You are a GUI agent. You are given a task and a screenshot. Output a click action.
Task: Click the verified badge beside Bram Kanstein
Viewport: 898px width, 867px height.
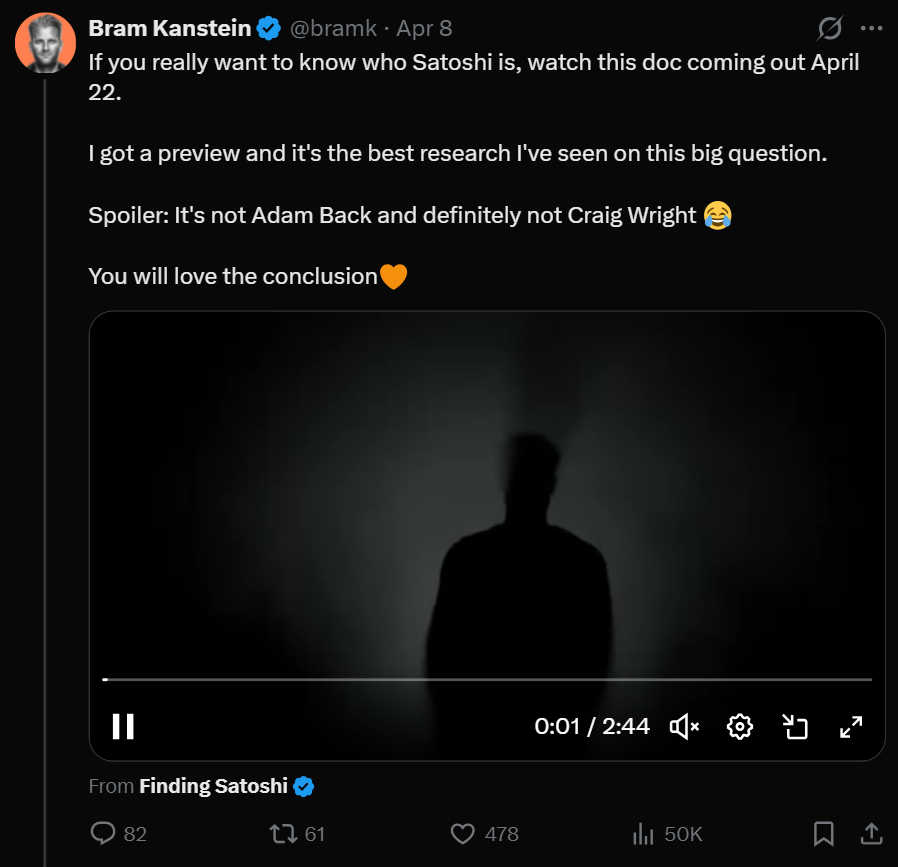click(x=269, y=29)
